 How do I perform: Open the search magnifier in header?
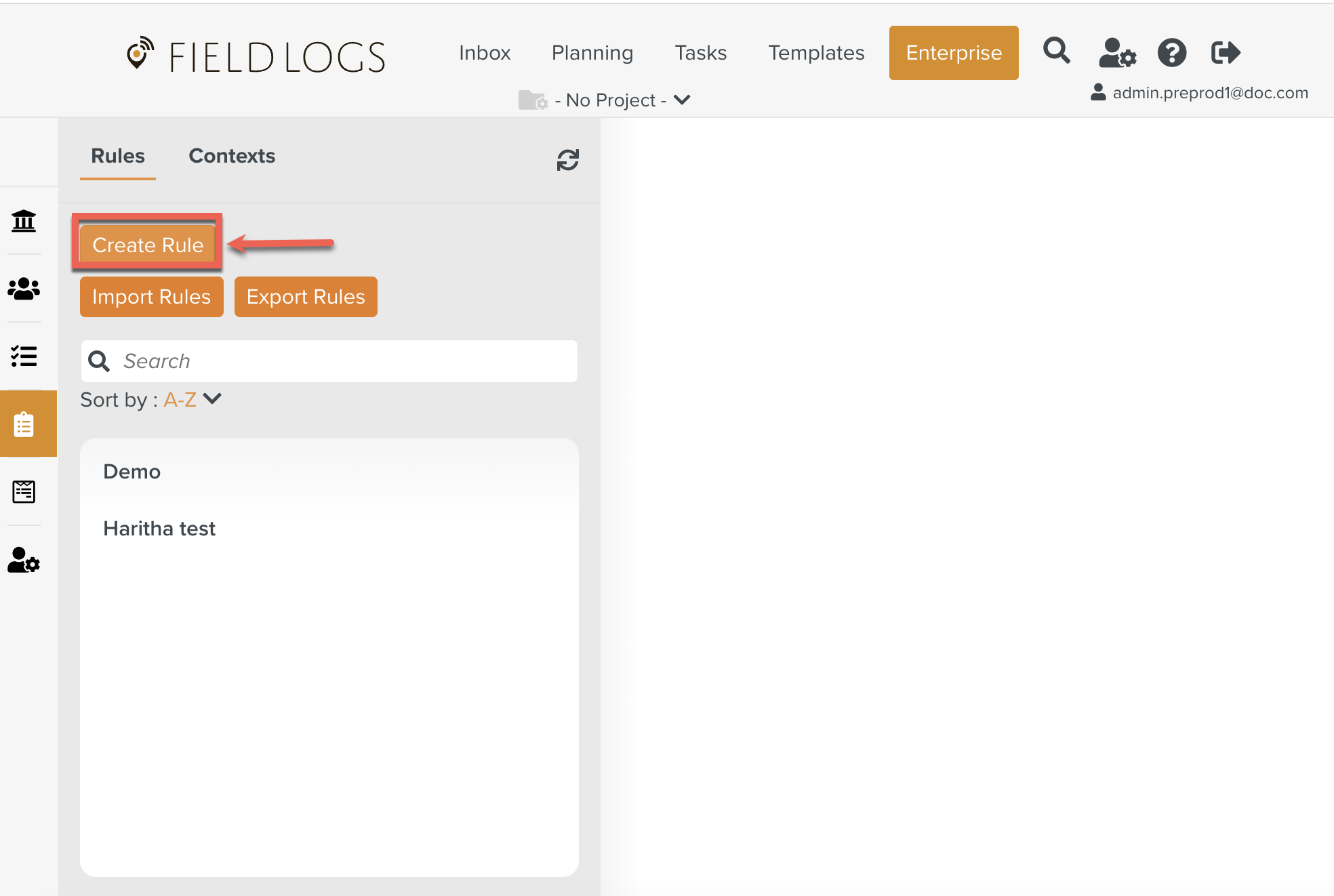pos(1056,52)
